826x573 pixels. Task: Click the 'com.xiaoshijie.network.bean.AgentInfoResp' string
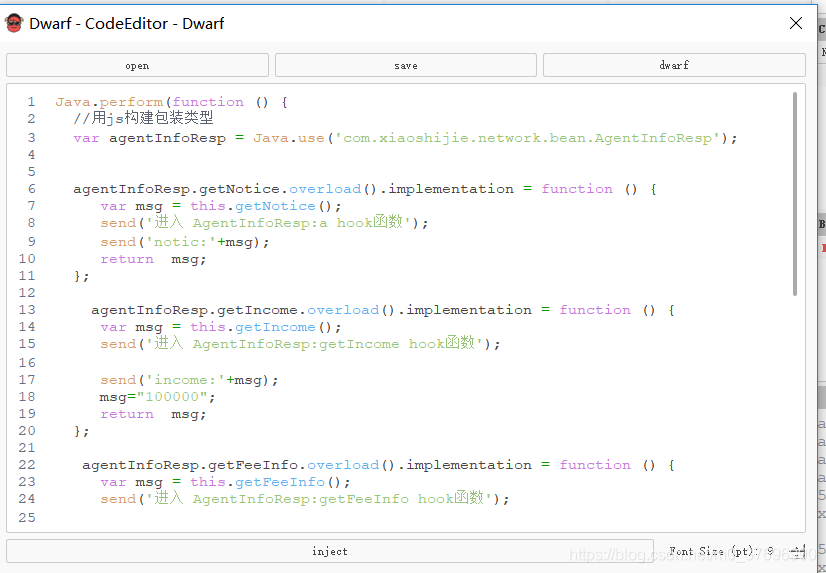[527, 138]
